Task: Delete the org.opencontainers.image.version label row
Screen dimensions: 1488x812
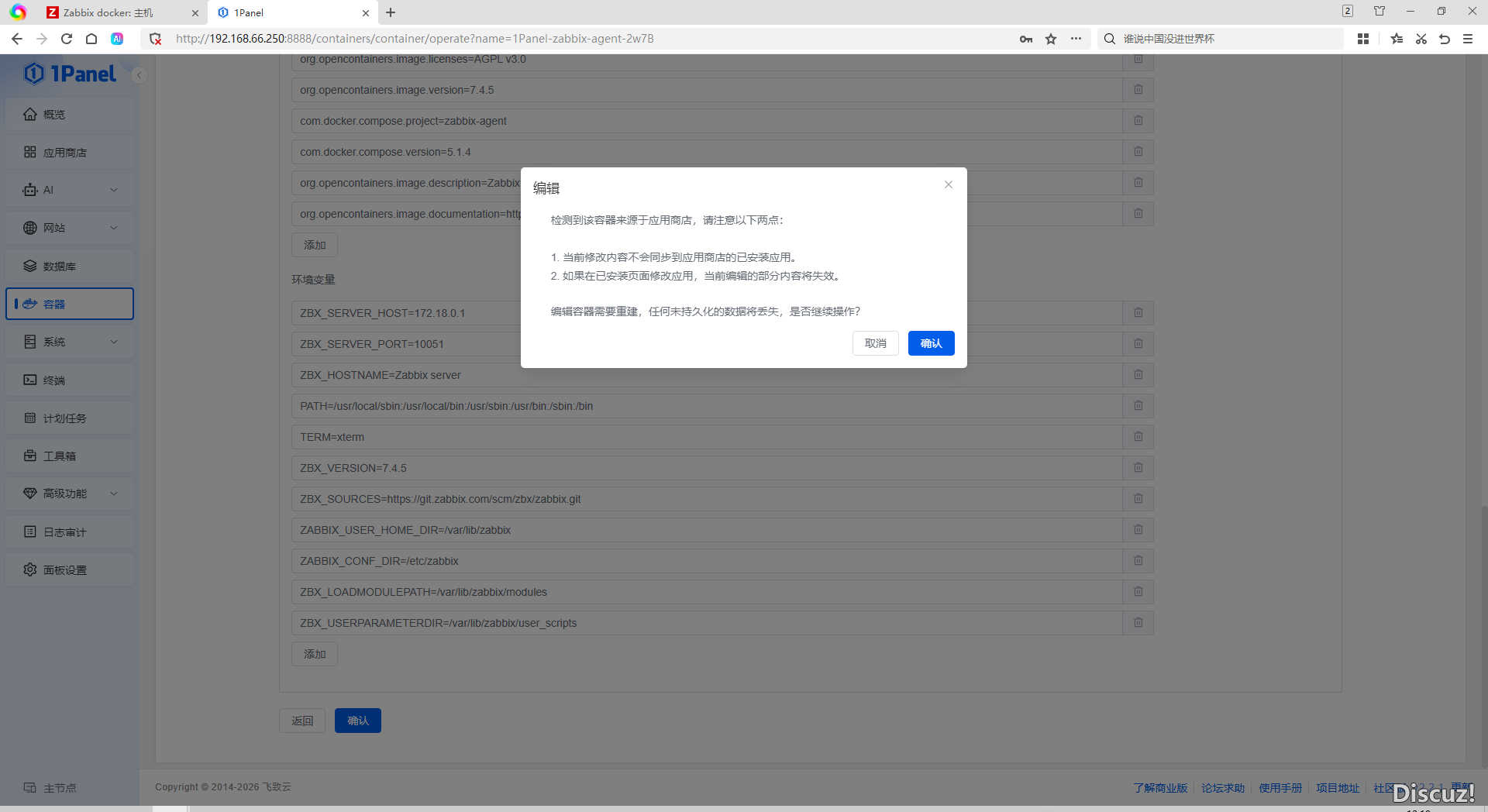Action: 1138,90
